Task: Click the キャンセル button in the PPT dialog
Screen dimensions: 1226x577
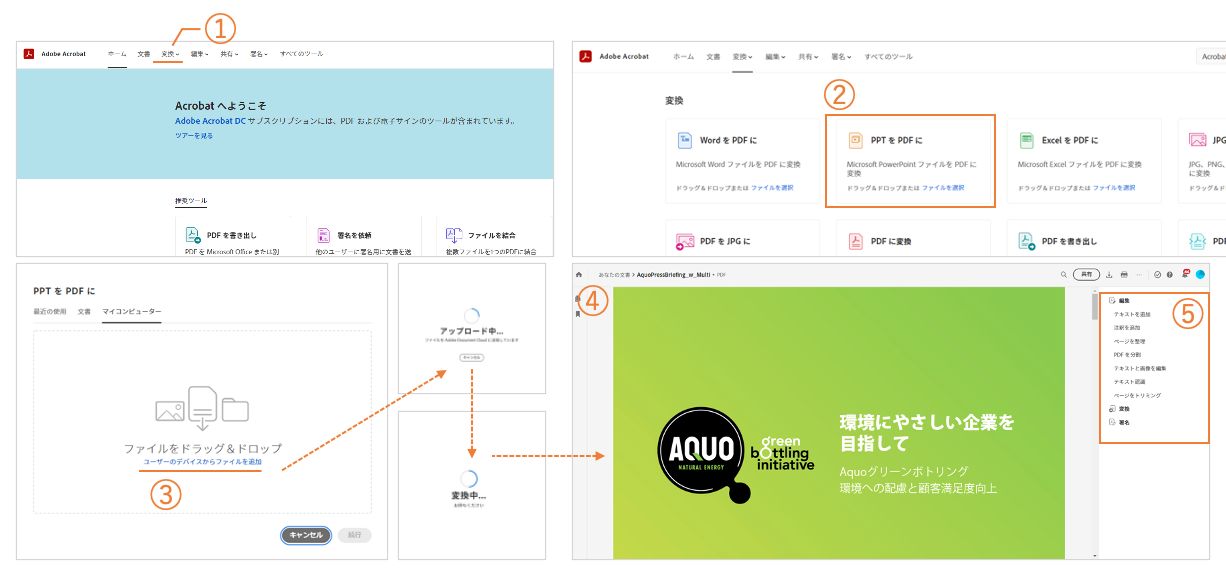Action: [306, 535]
